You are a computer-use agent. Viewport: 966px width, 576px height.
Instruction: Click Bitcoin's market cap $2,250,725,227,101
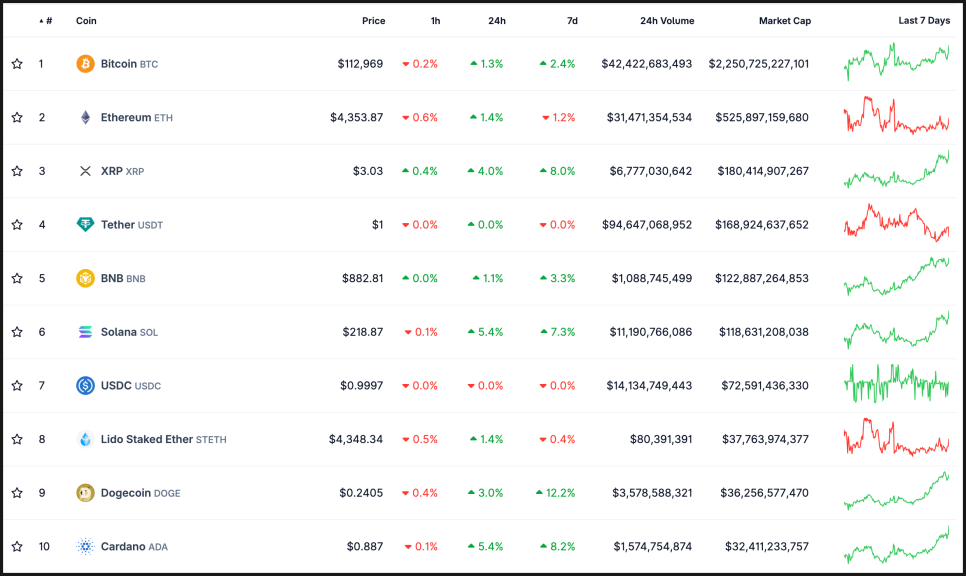pyautogui.click(x=759, y=63)
